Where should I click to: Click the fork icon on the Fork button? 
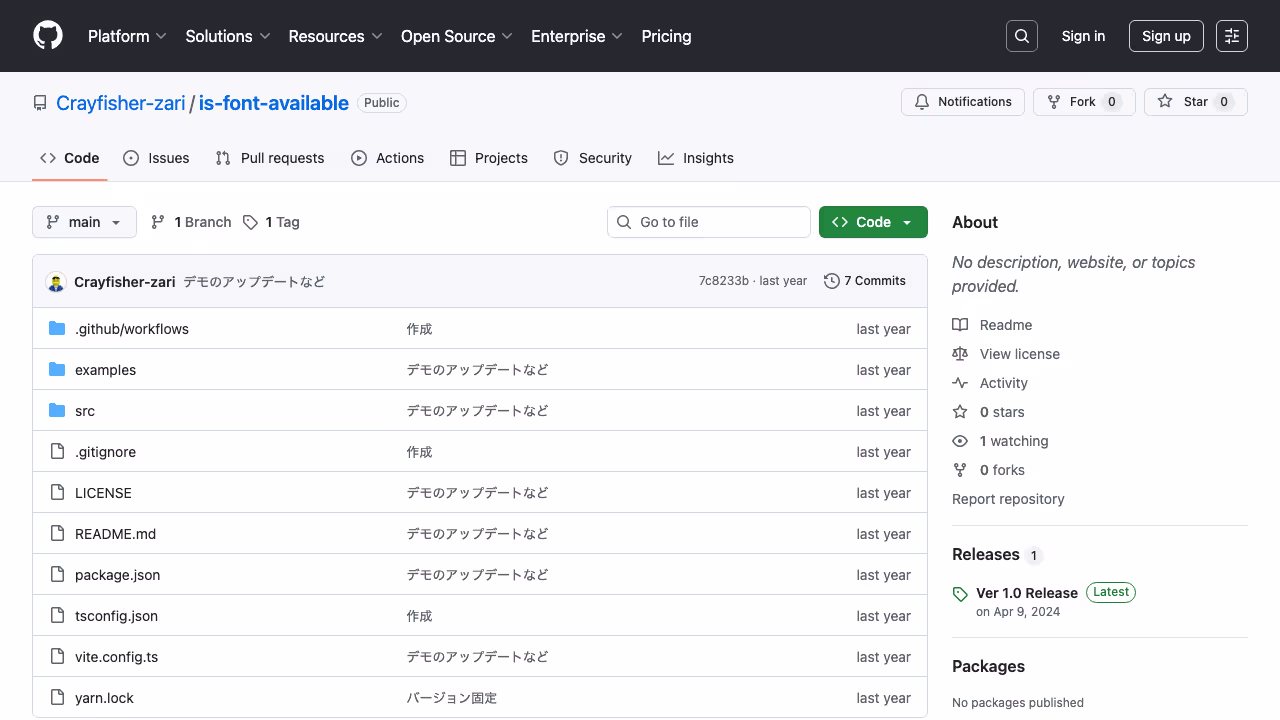[1053, 101]
